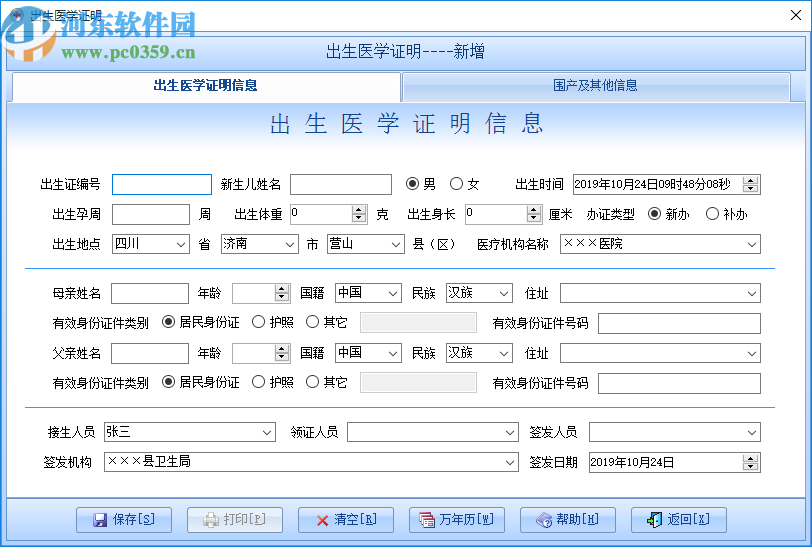812x547 pixels.
Task: Select father's 其它 ID type
Action: click(312, 382)
